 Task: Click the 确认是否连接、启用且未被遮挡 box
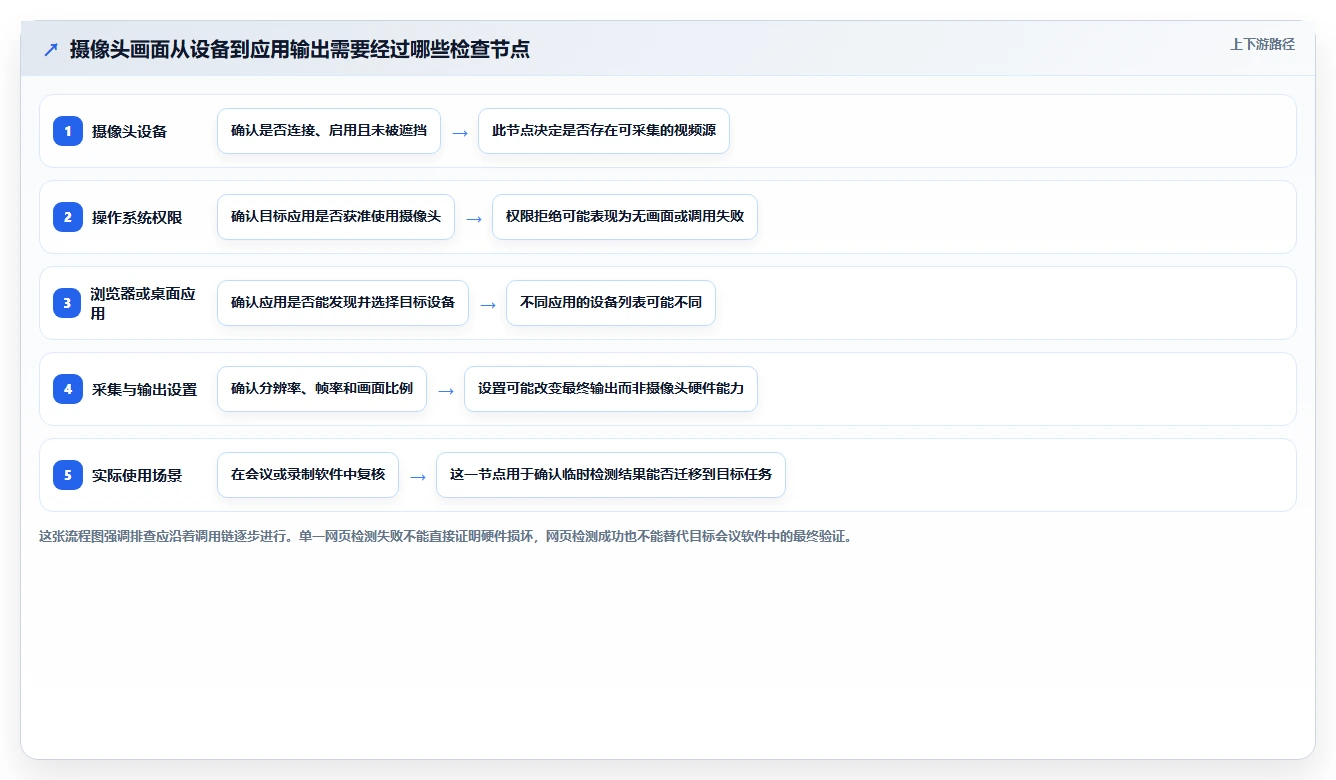[x=329, y=131]
